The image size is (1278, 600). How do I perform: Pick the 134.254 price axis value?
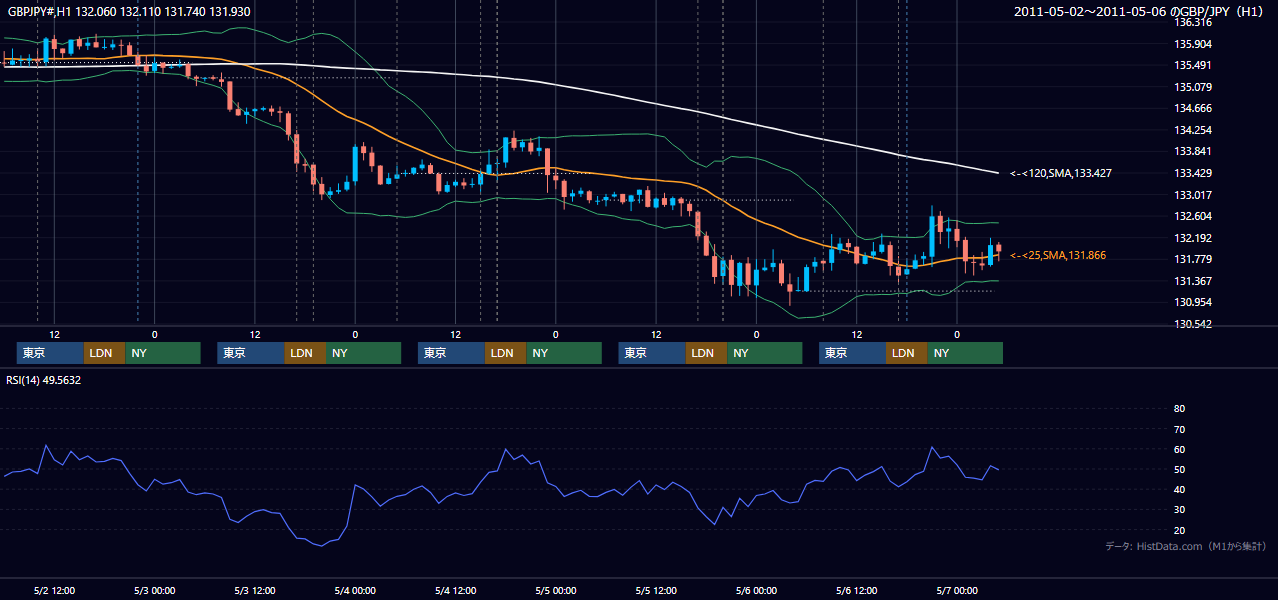[1193, 130]
